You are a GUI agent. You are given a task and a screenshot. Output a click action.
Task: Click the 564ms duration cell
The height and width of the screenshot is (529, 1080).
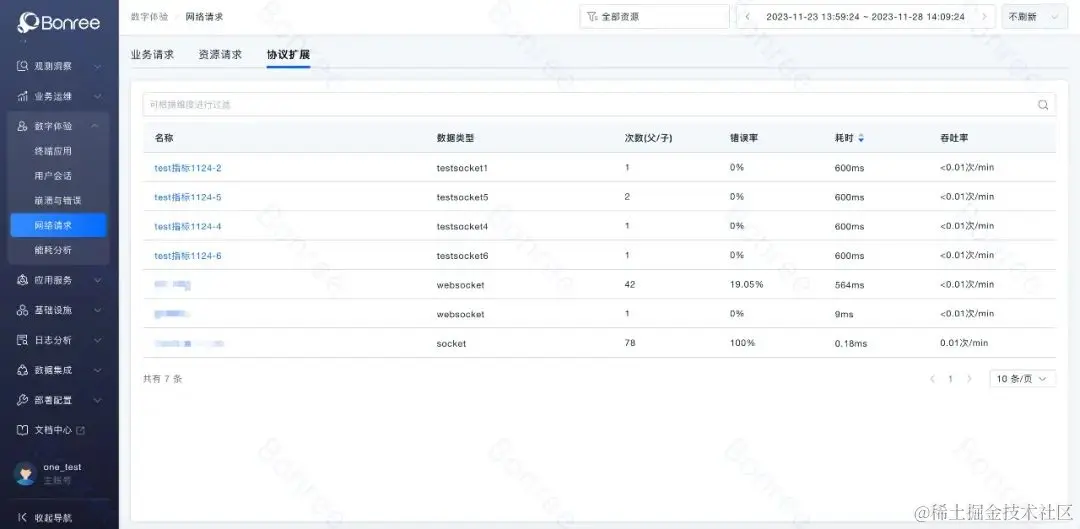(849, 284)
